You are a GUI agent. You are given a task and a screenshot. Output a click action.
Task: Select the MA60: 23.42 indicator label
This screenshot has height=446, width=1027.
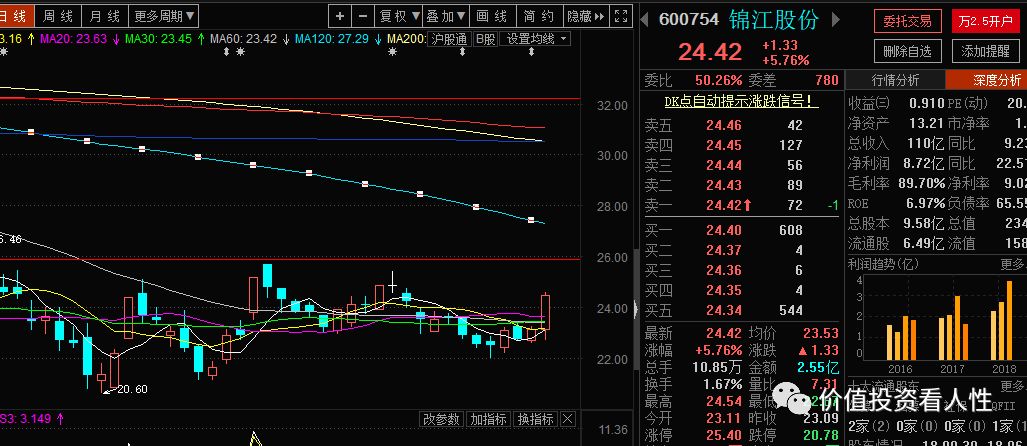(x=244, y=39)
